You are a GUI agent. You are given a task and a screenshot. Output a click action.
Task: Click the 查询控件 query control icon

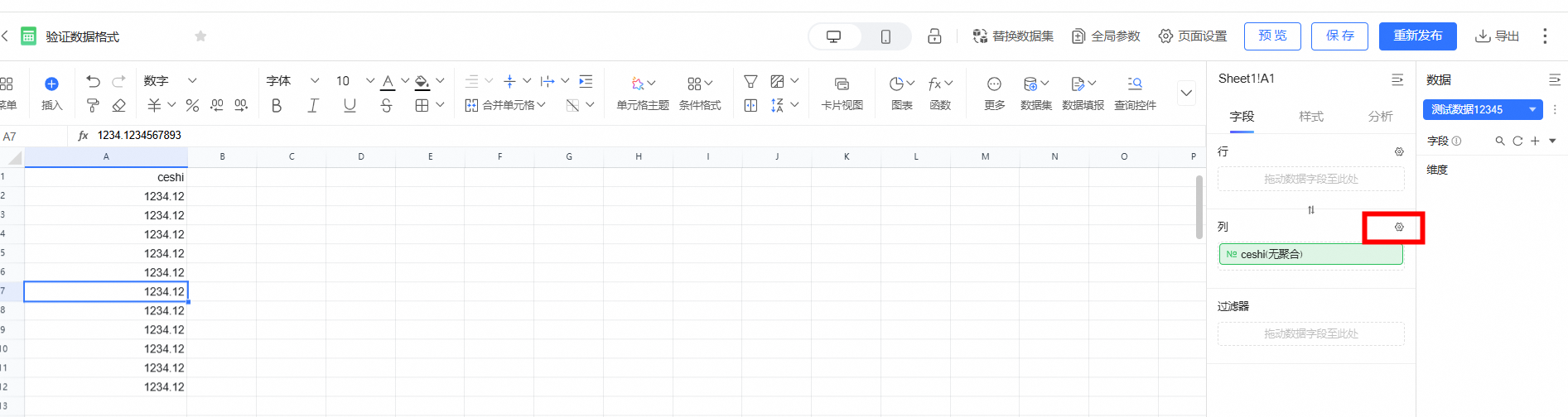coord(1135,92)
